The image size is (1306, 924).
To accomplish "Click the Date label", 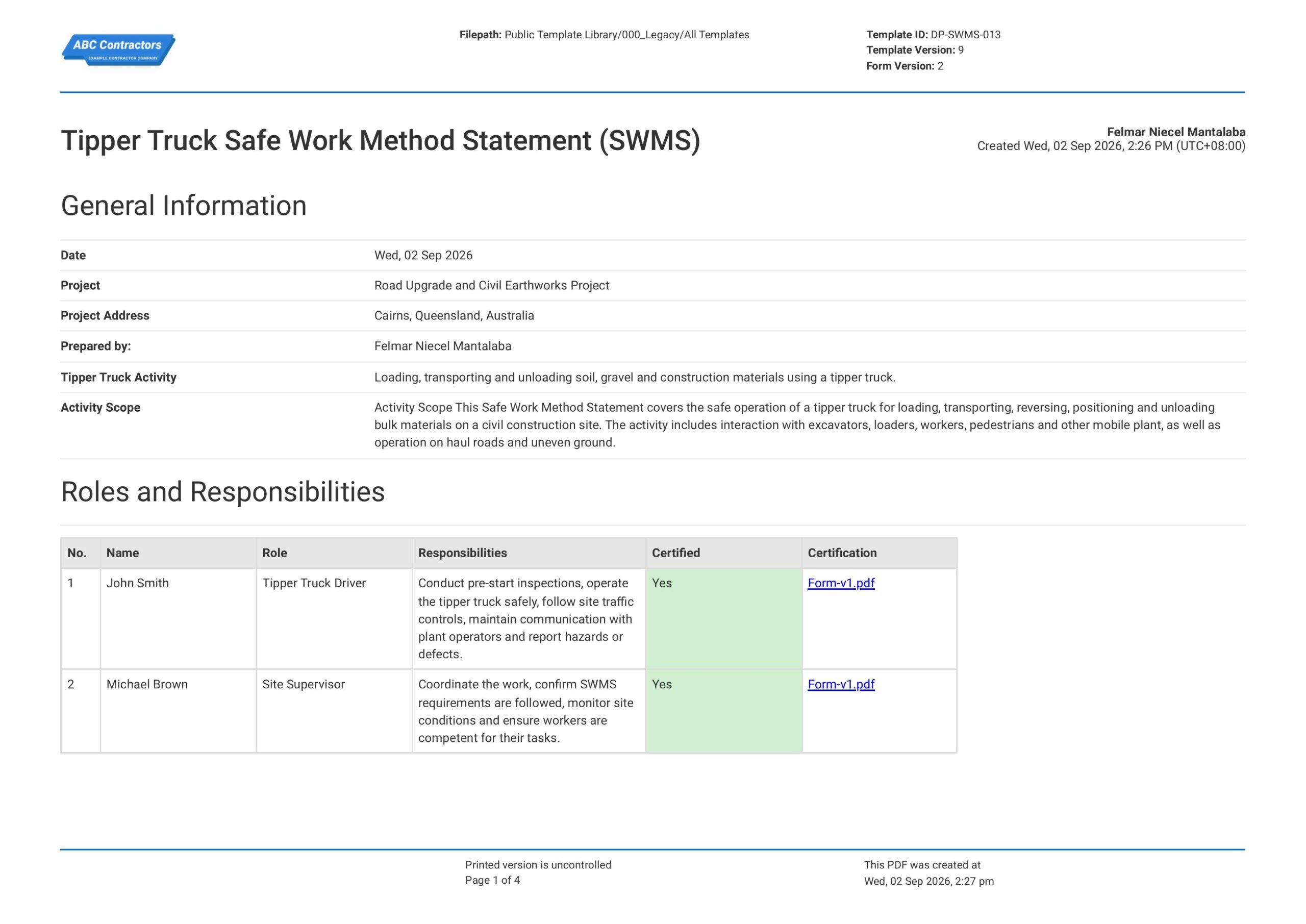I will pos(73,256).
